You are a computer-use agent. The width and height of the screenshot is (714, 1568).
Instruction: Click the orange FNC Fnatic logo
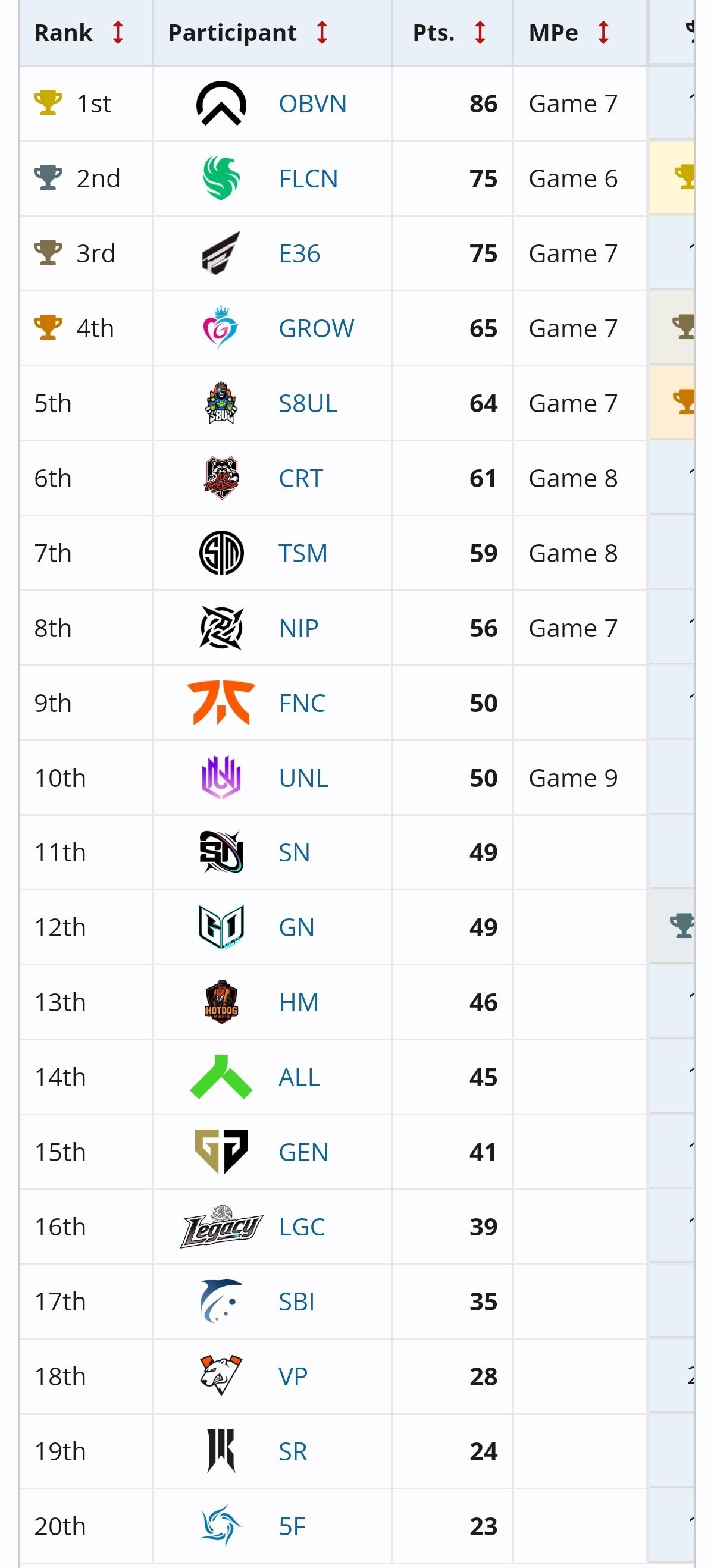(221, 703)
